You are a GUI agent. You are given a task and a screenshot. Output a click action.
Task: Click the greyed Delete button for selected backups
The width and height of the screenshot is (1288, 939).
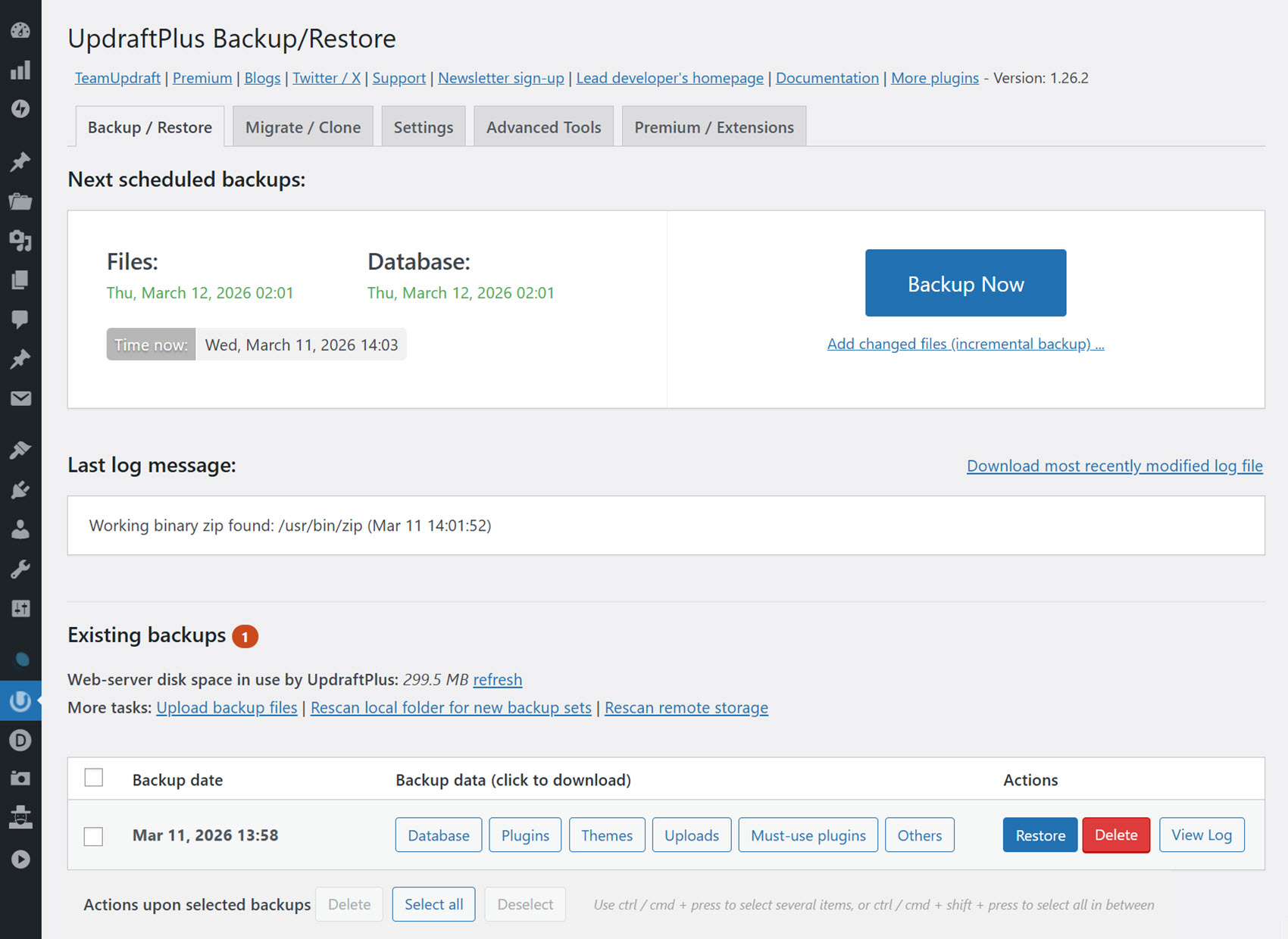click(349, 904)
